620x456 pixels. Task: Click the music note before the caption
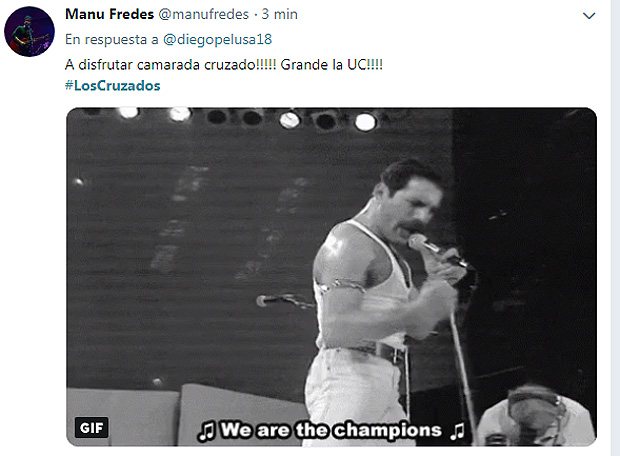click(206, 431)
